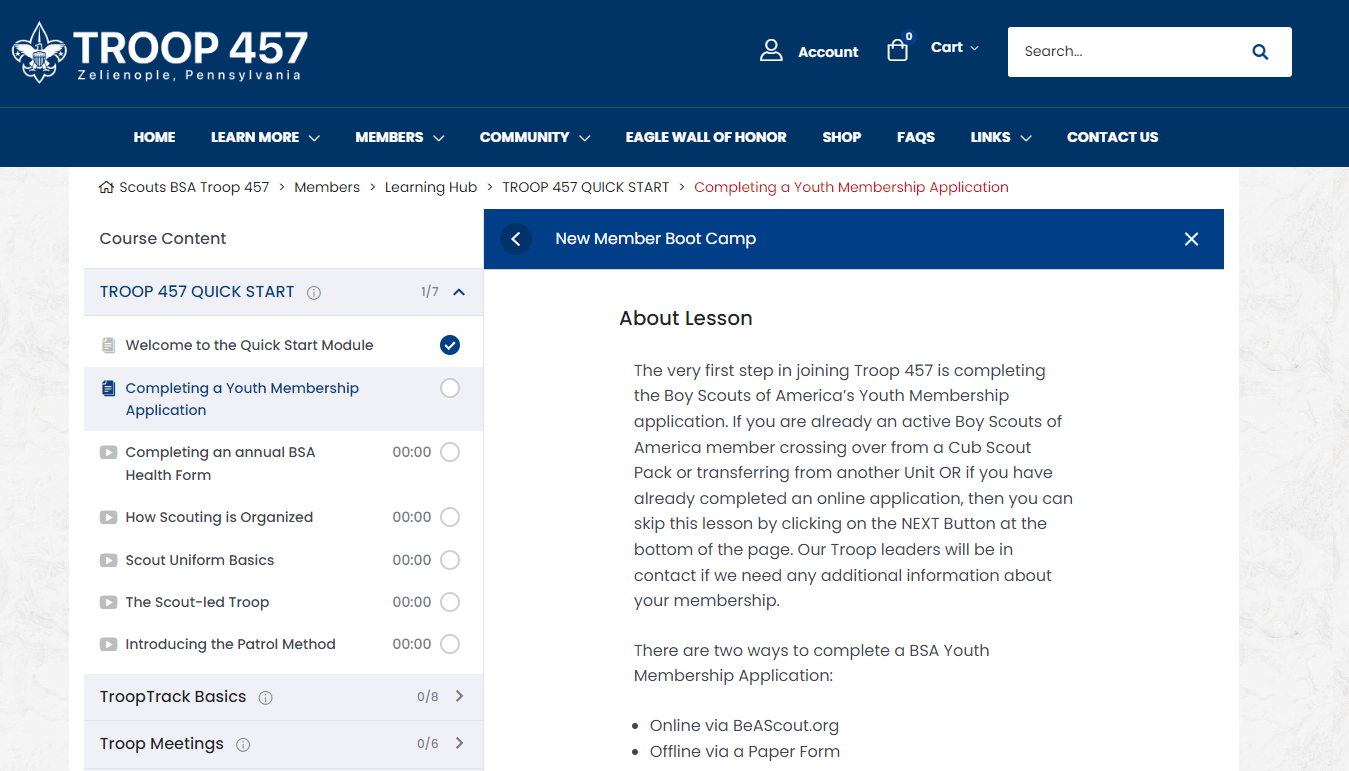Click the search magnifier icon
The image size is (1349, 771).
[x=1260, y=52]
